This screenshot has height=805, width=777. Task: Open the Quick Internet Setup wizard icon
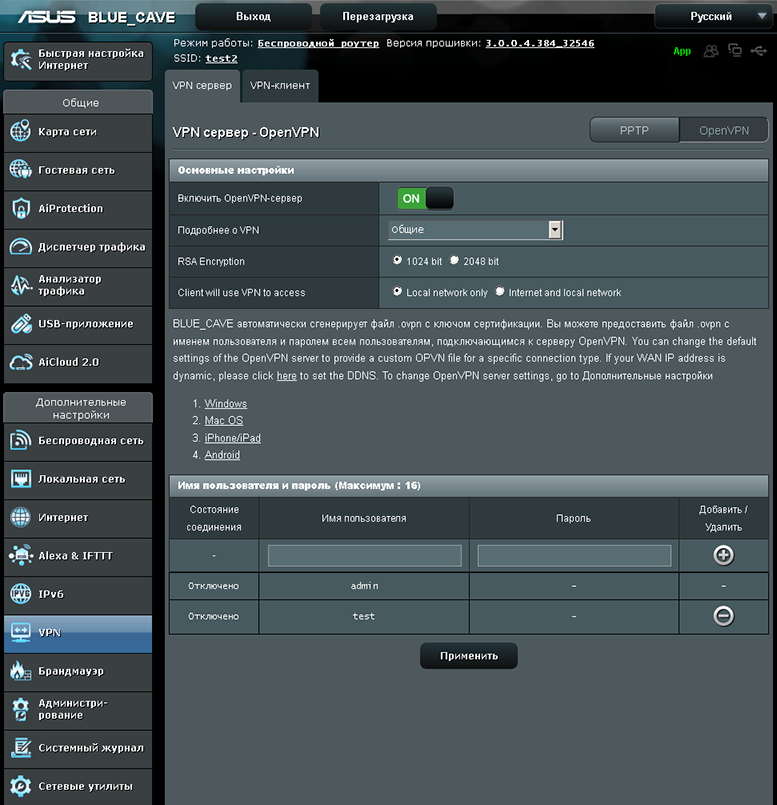[21, 60]
